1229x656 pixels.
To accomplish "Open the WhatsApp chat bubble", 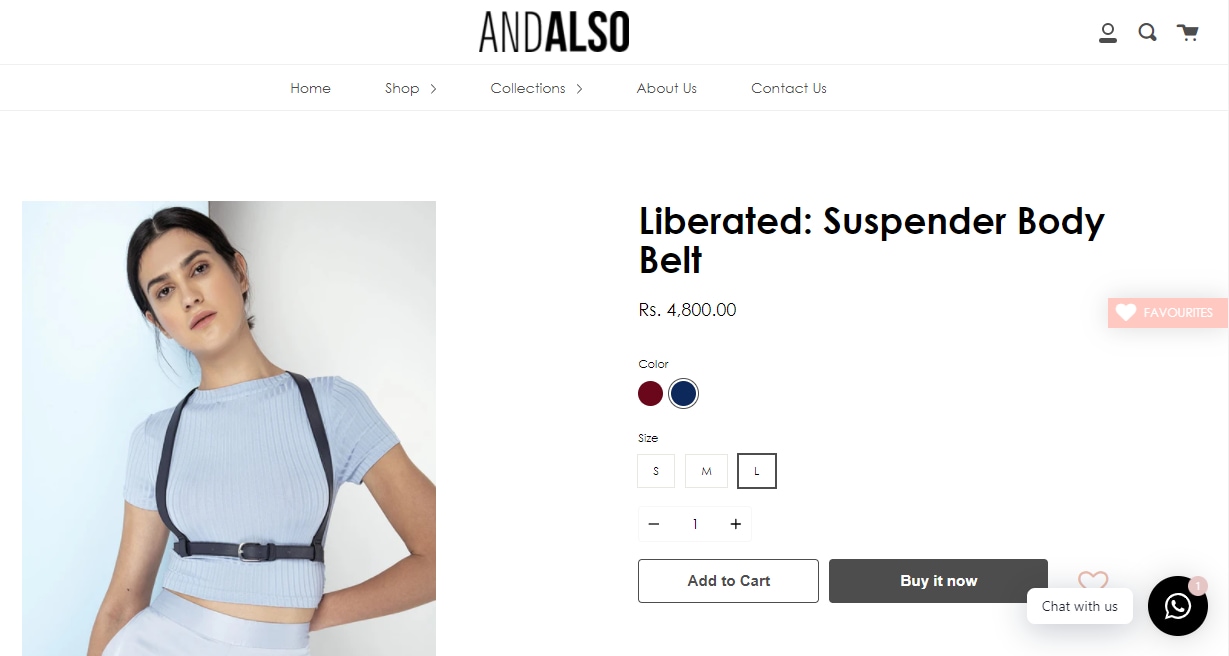I will tap(1178, 606).
